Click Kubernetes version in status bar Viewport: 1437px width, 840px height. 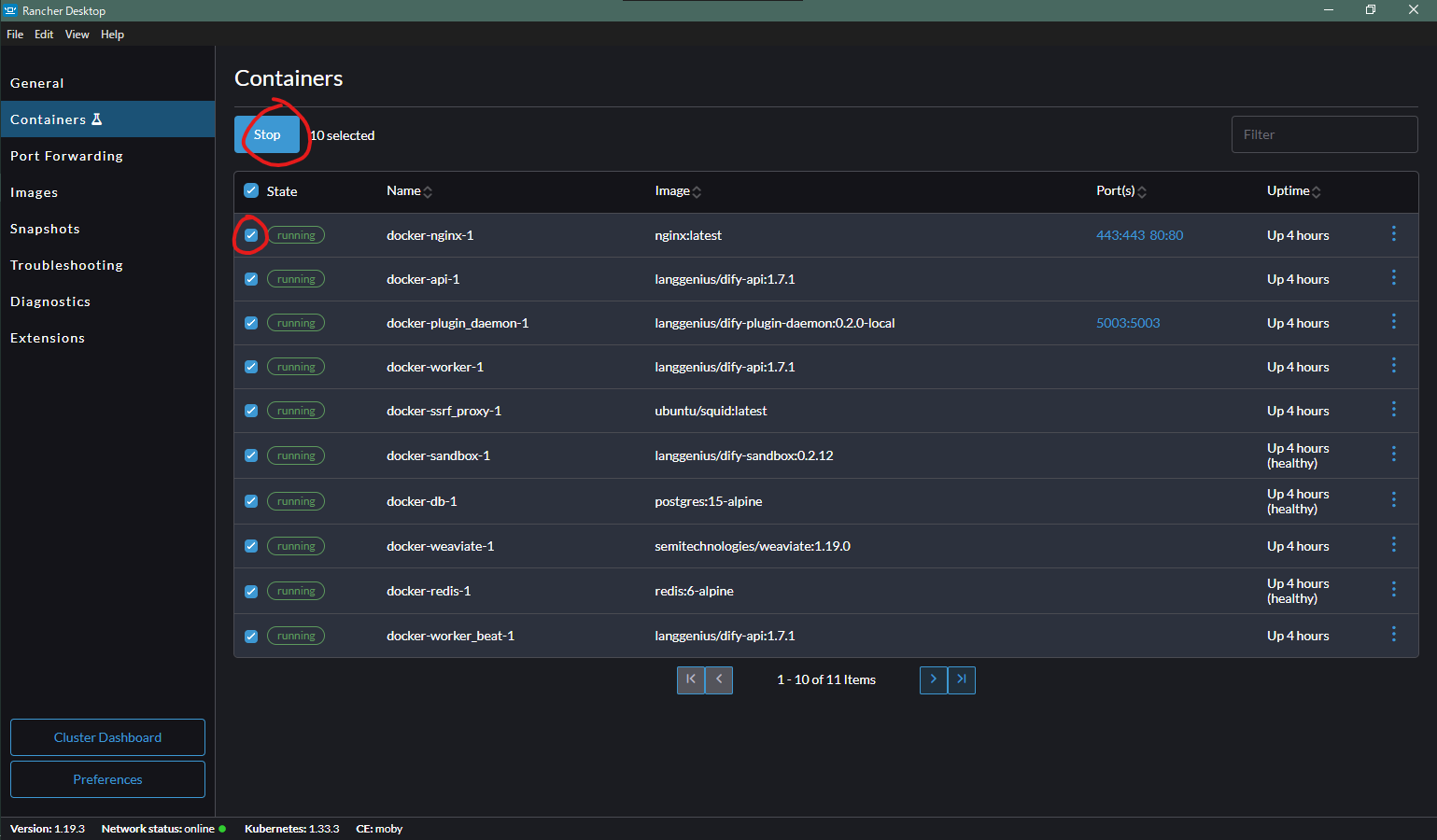pos(291,829)
